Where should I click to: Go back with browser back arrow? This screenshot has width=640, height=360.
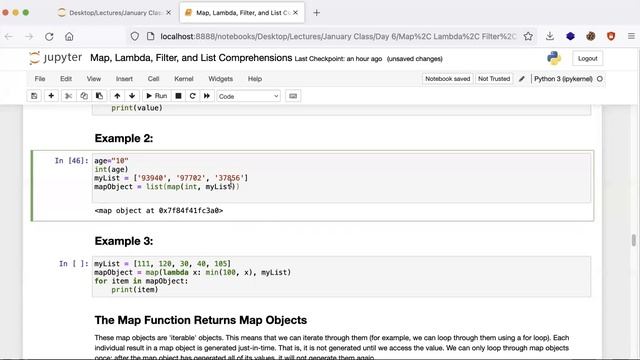(9, 36)
